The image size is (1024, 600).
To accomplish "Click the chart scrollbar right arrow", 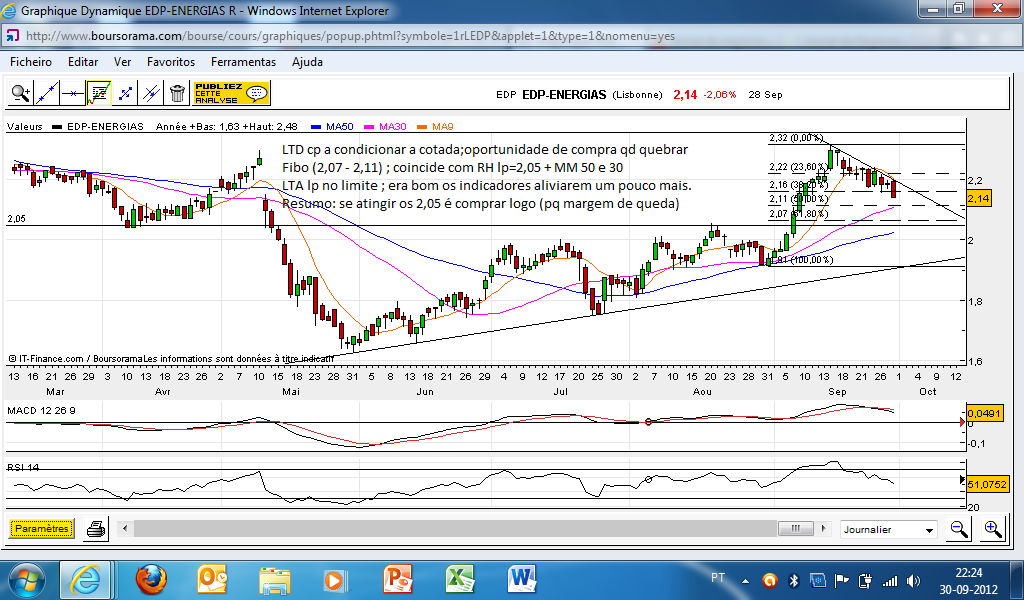I will pos(824,529).
